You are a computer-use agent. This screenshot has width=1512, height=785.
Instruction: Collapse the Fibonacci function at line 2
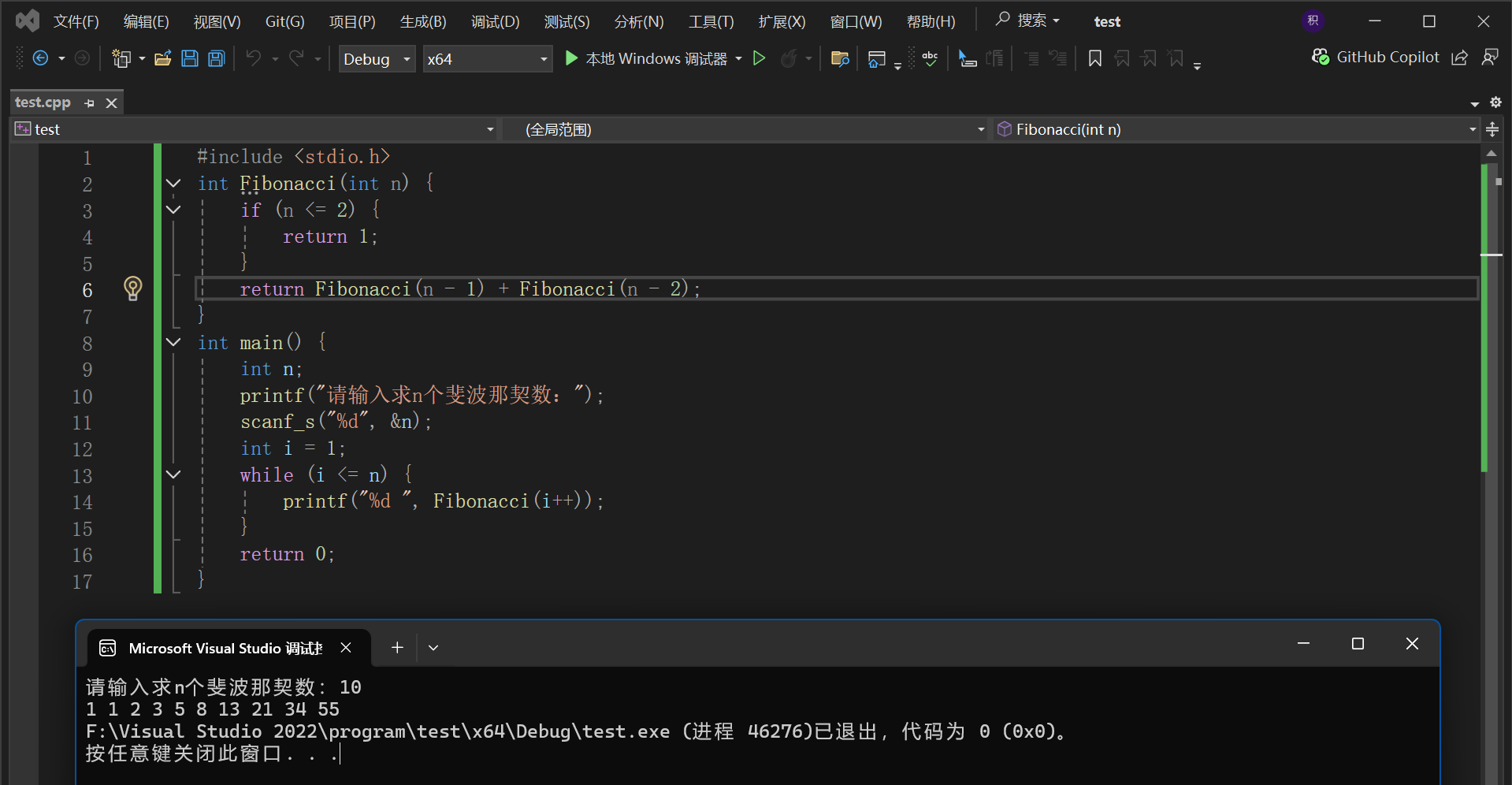(x=173, y=184)
